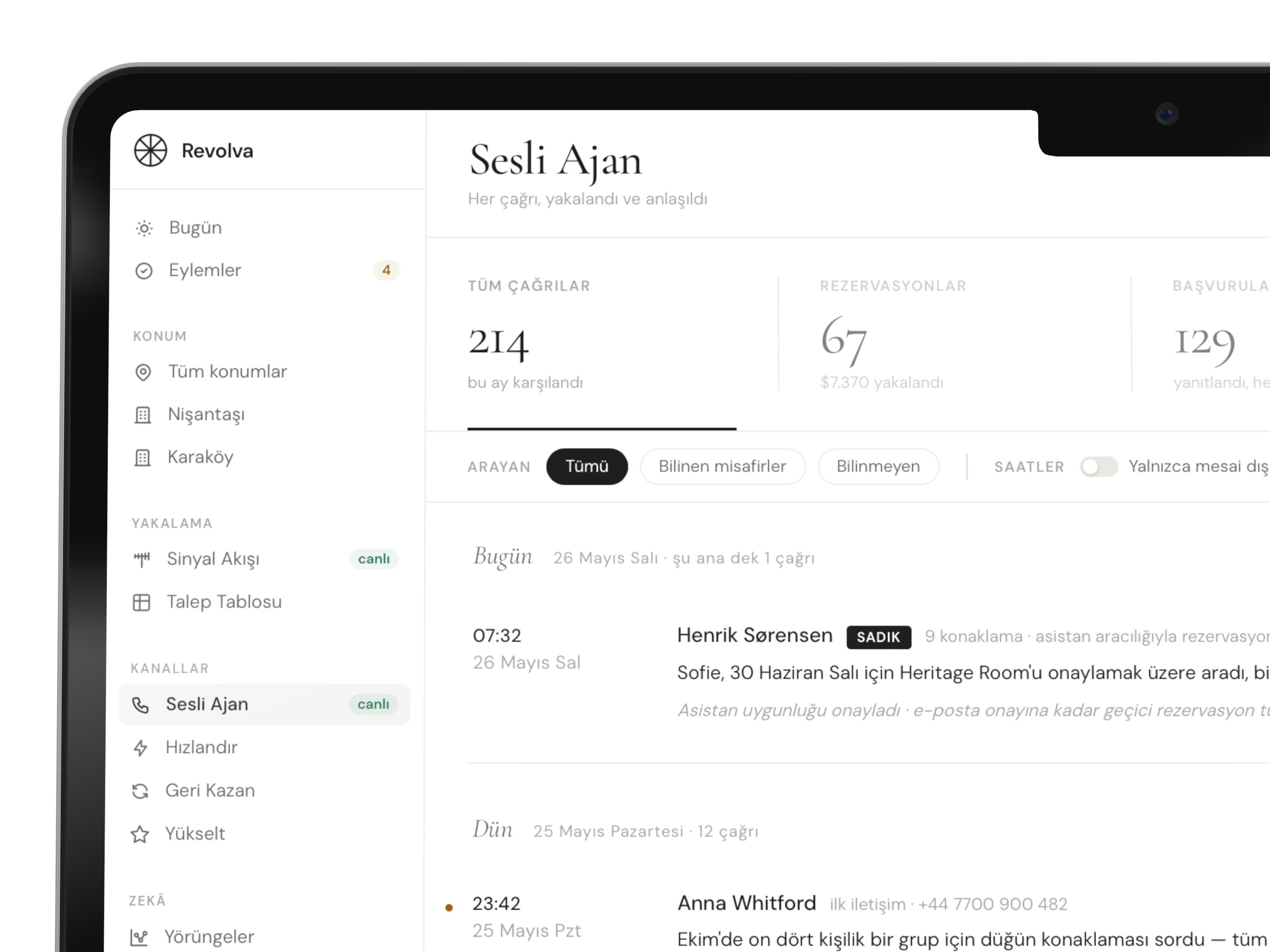
Task: Click the orange dot beside 23:42
Action: 449,907
